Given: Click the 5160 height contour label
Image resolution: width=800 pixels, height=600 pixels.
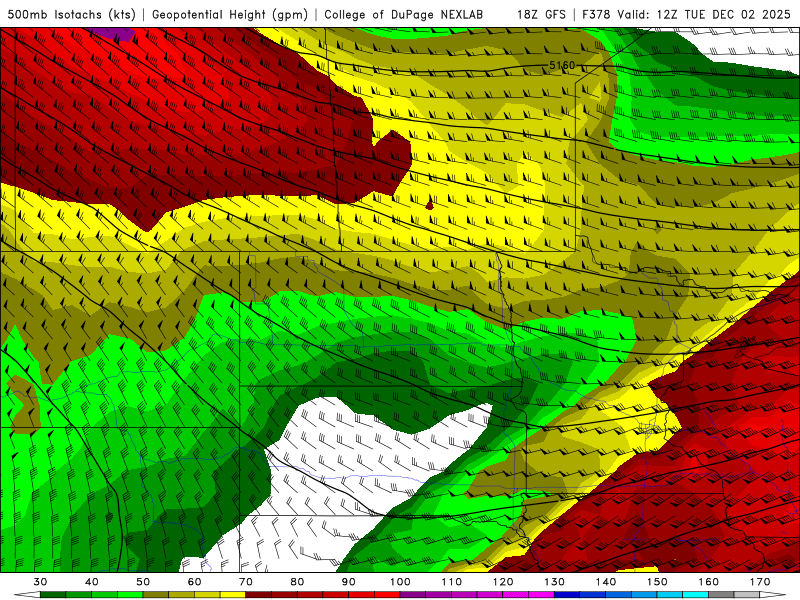Looking at the screenshot, I should coord(562,65).
